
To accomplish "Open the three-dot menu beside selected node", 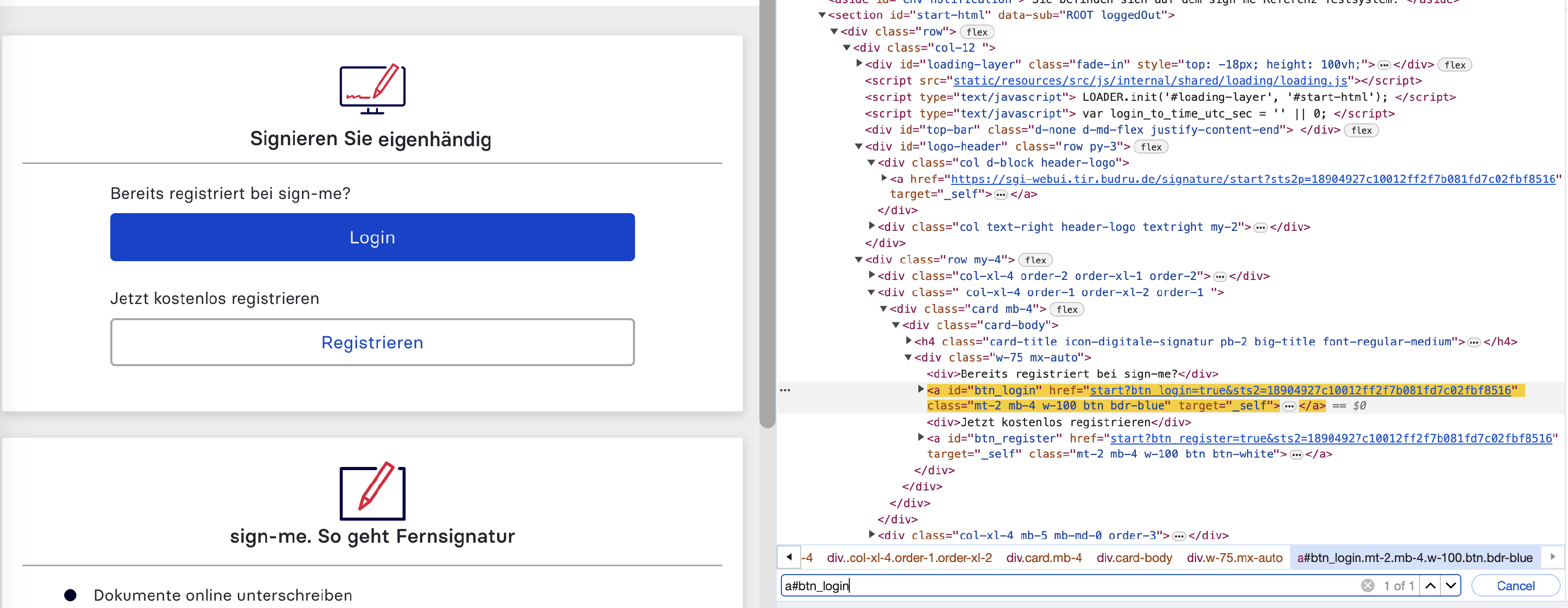I will (785, 390).
